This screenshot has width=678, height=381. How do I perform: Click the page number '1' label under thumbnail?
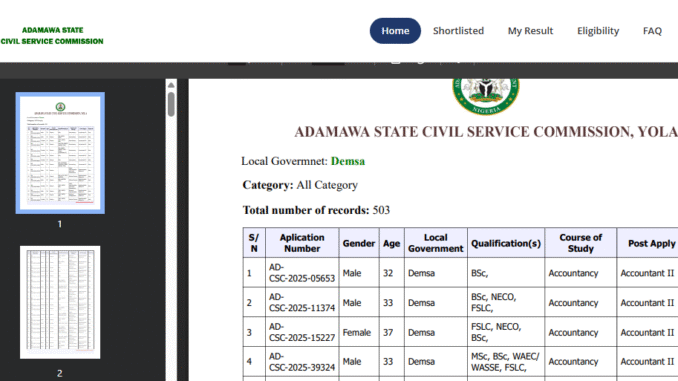click(x=60, y=224)
